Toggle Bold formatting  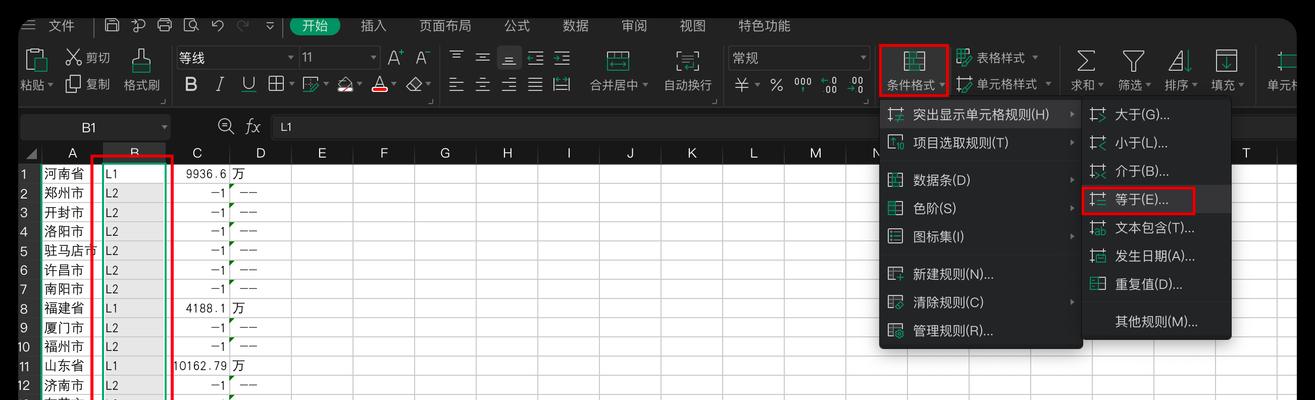[191, 85]
